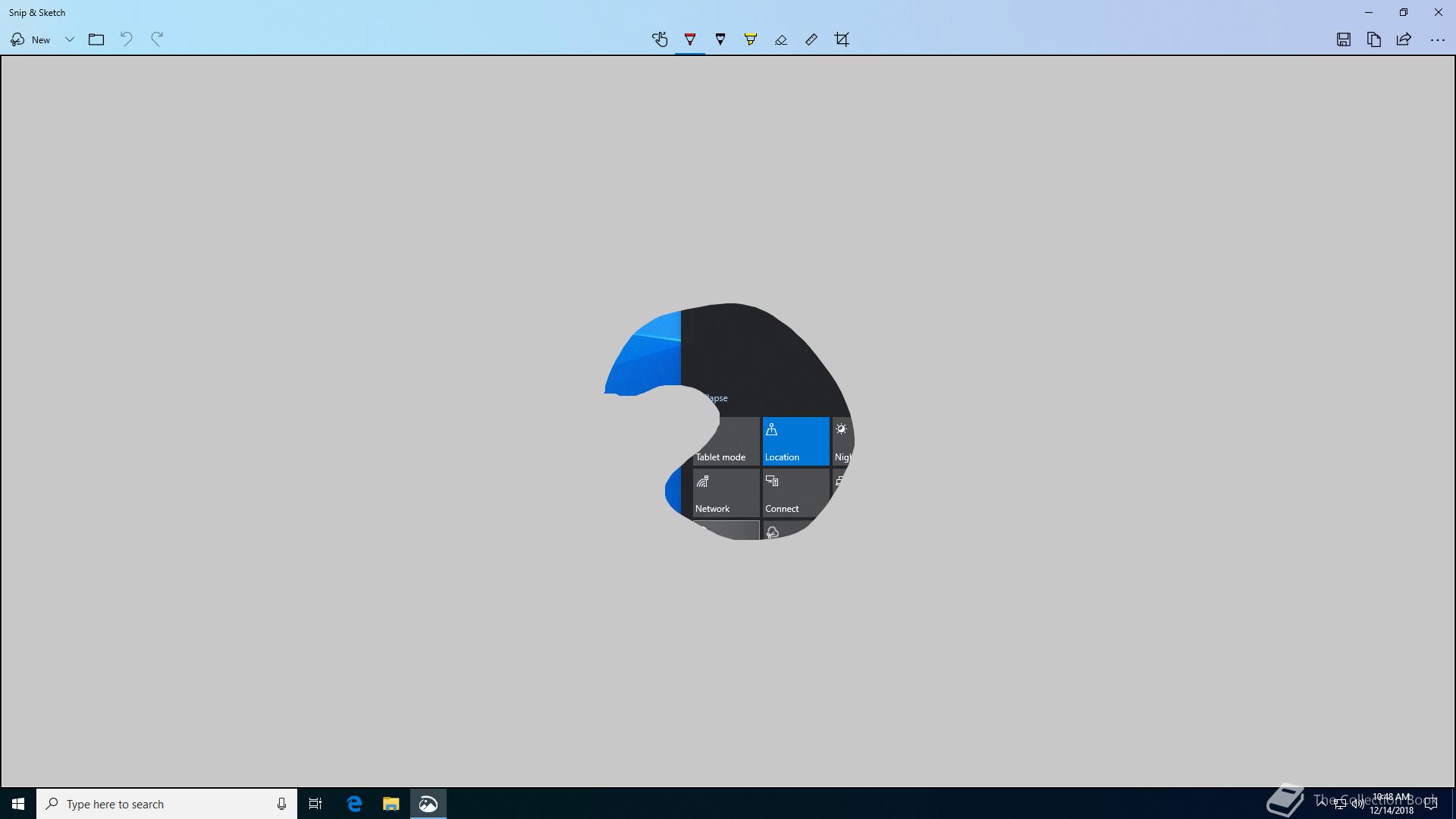Viewport: 1456px width, 819px height.
Task: Expand the New snip delay dropdown arrow
Action: [x=69, y=39]
